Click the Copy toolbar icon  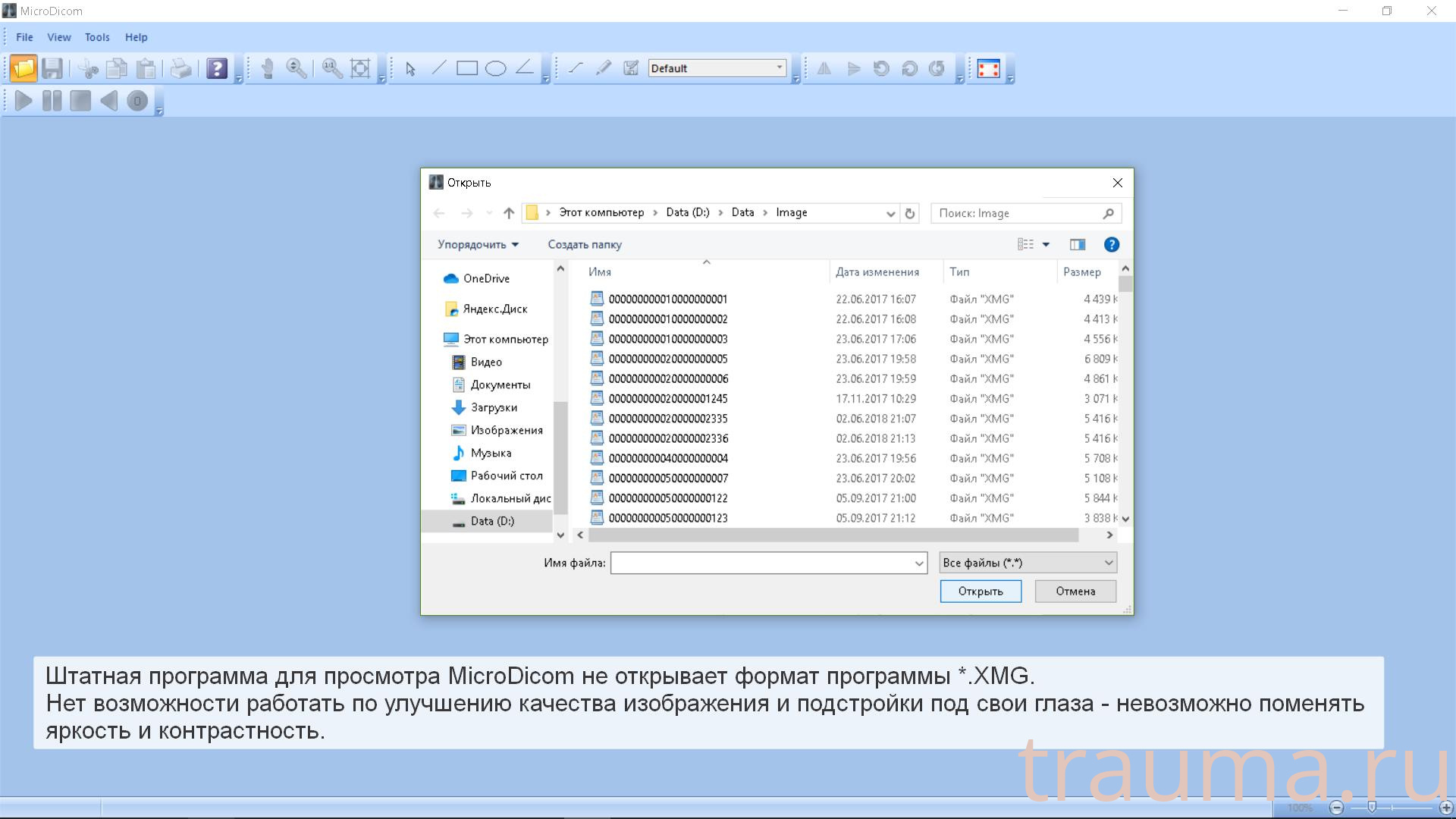coord(116,68)
